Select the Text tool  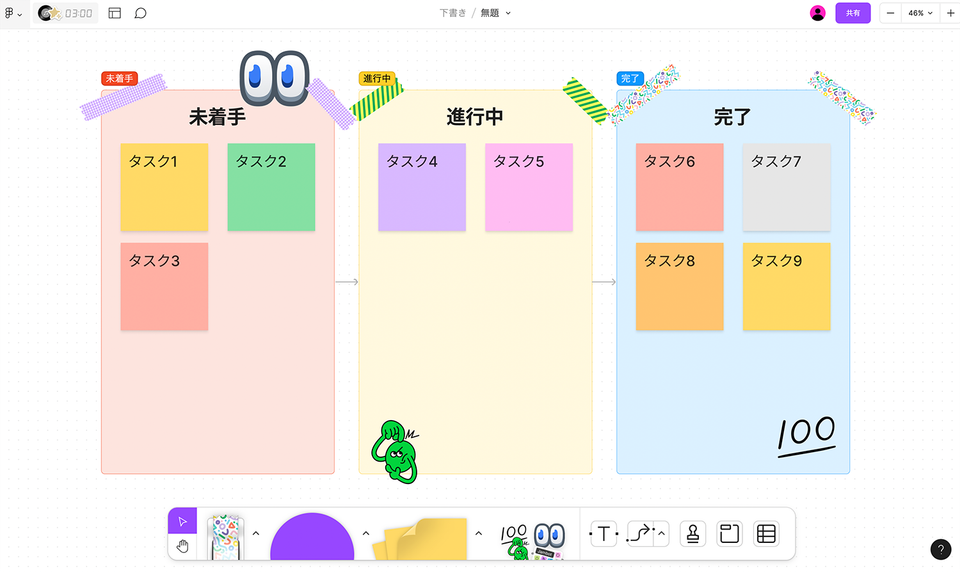[604, 534]
